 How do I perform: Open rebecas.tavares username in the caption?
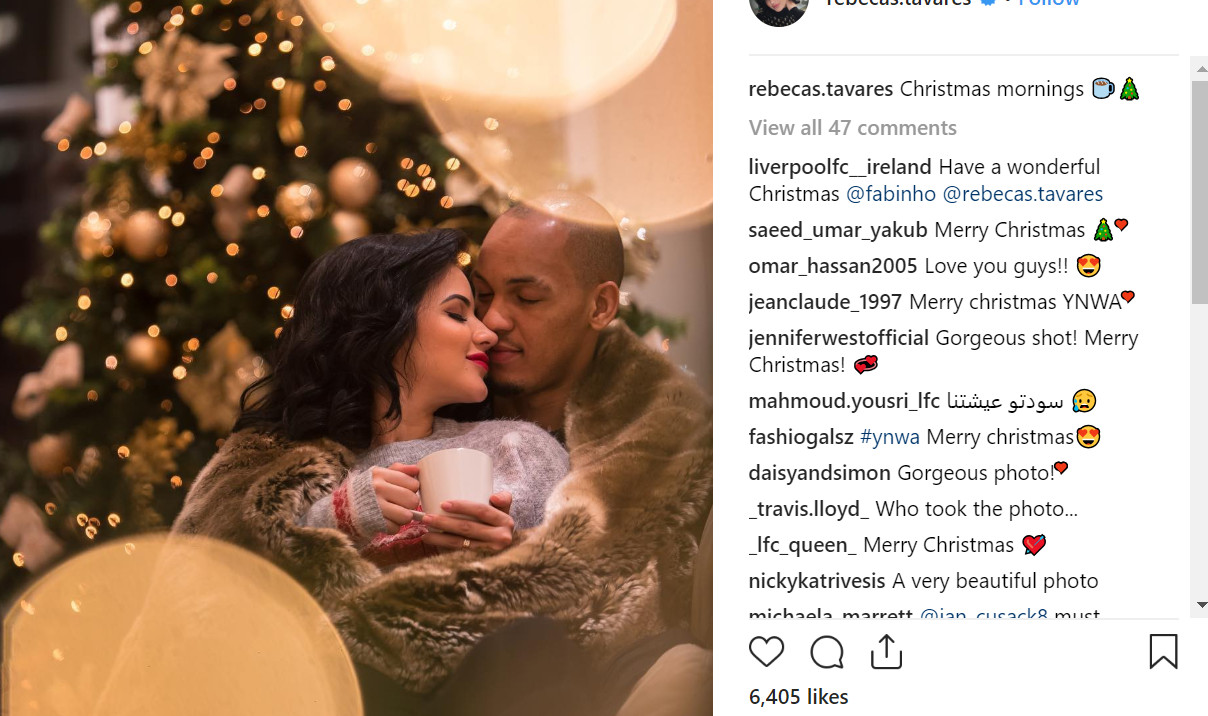(821, 89)
